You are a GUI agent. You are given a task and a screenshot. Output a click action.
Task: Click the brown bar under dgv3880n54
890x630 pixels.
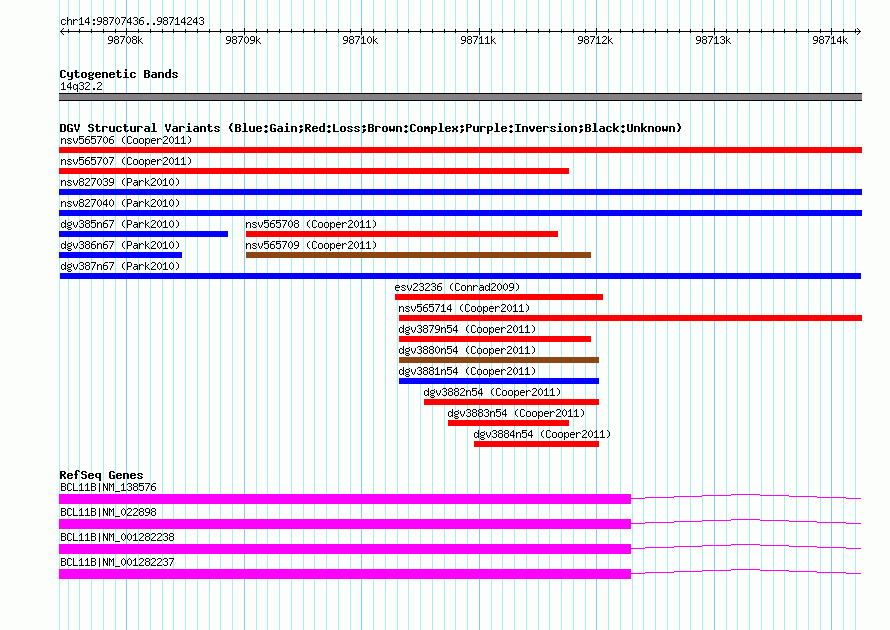(x=499, y=360)
